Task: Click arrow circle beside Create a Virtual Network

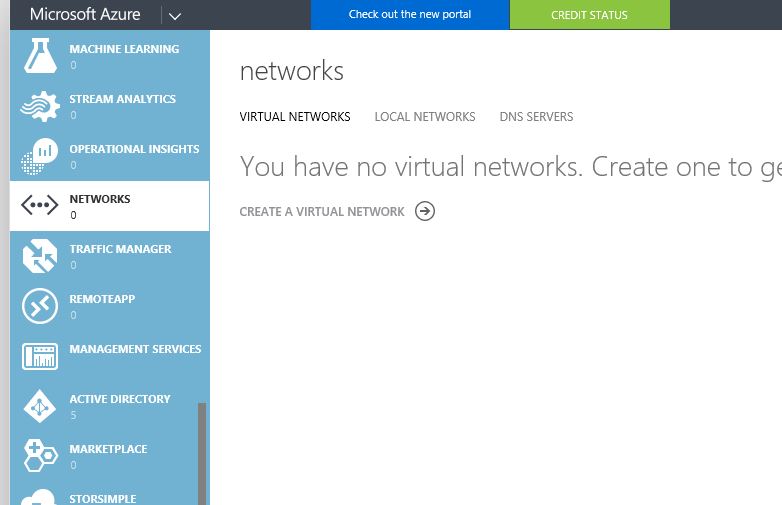Action: 425,211
